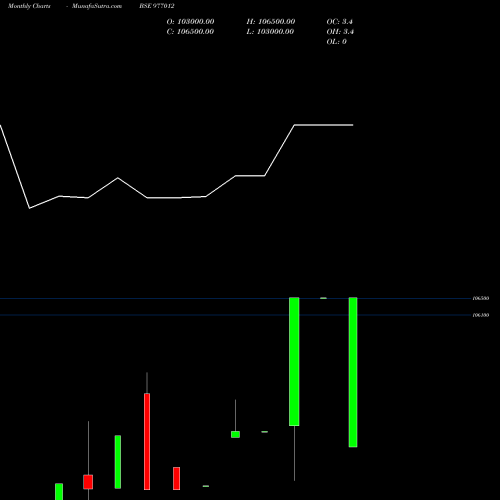Click the price axis label just below 106500

pos(481,315)
